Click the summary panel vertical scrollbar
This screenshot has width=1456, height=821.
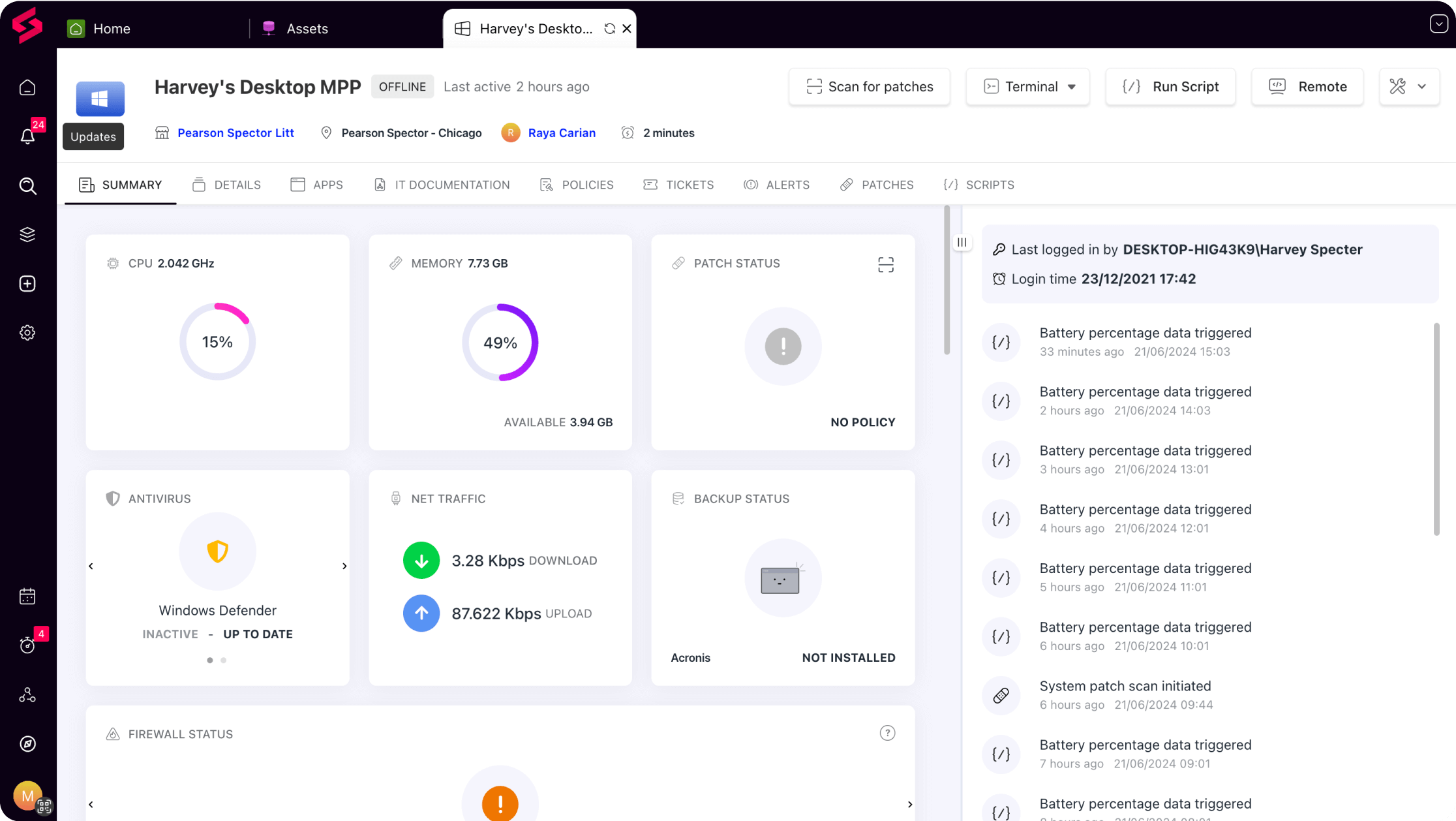[x=947, y=281]
